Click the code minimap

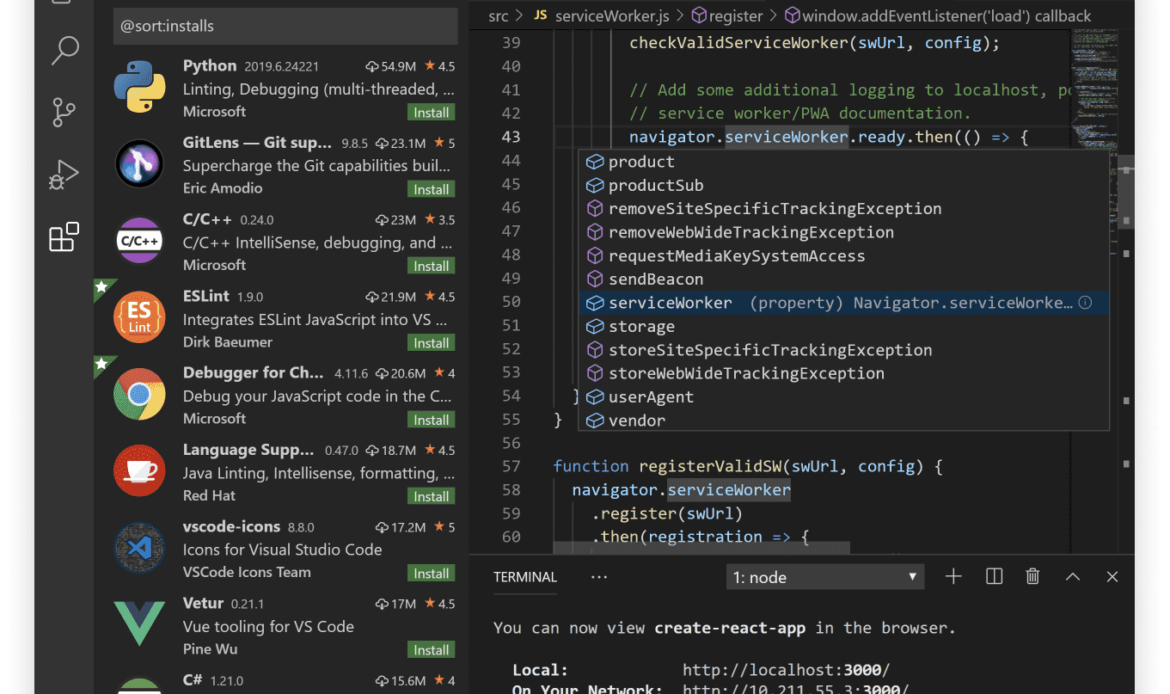(1094, 90)
